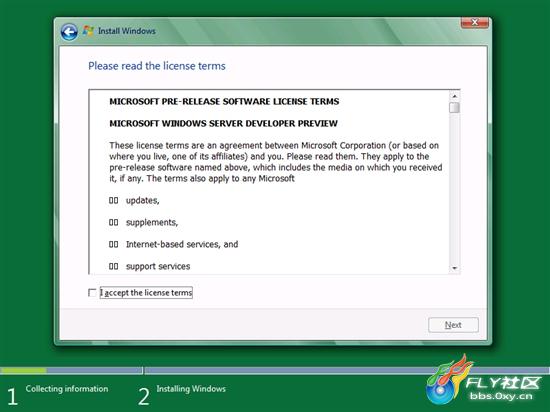Click the license scrollbar thumb

[455, 108]
